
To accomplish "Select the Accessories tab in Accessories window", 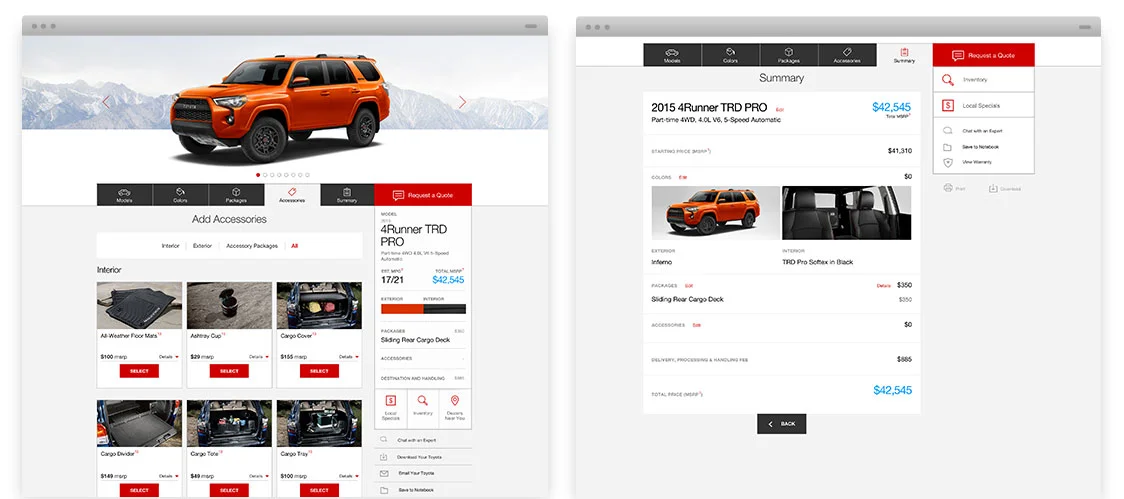I will (292, 195).
